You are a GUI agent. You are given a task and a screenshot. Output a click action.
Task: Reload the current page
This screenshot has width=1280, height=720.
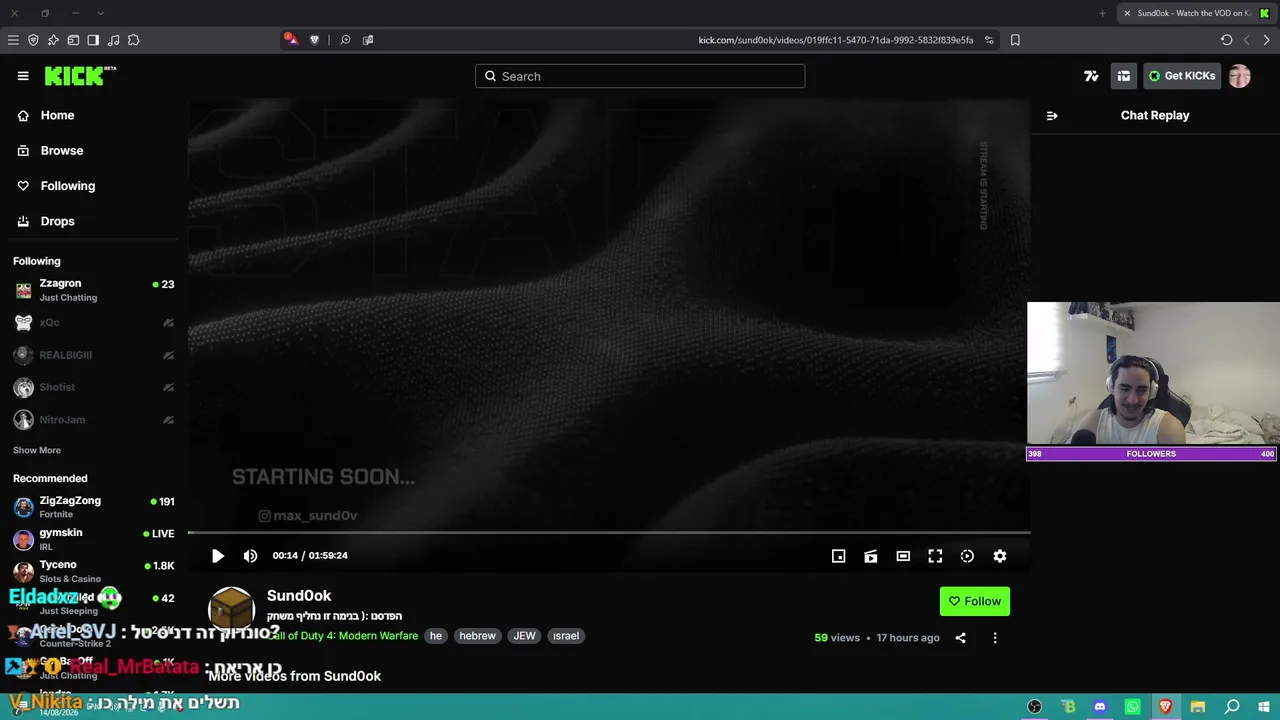pos(1227,40)
